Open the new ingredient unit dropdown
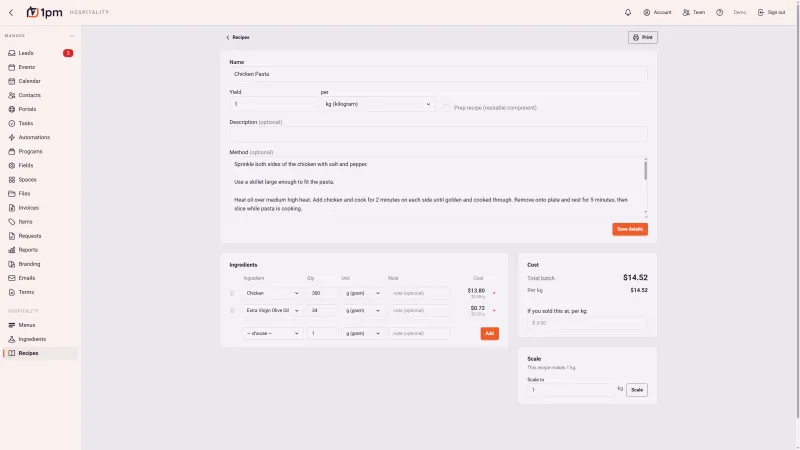 click(x=363, y=334)
